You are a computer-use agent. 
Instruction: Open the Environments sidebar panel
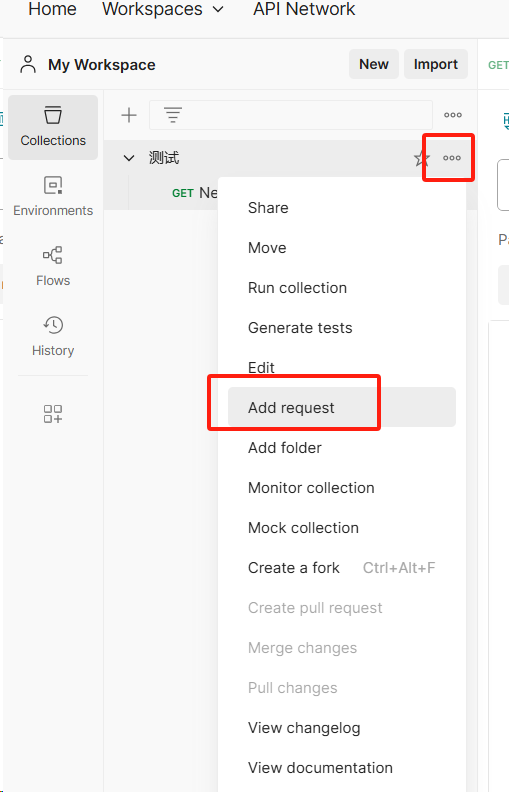pos(53,196)
